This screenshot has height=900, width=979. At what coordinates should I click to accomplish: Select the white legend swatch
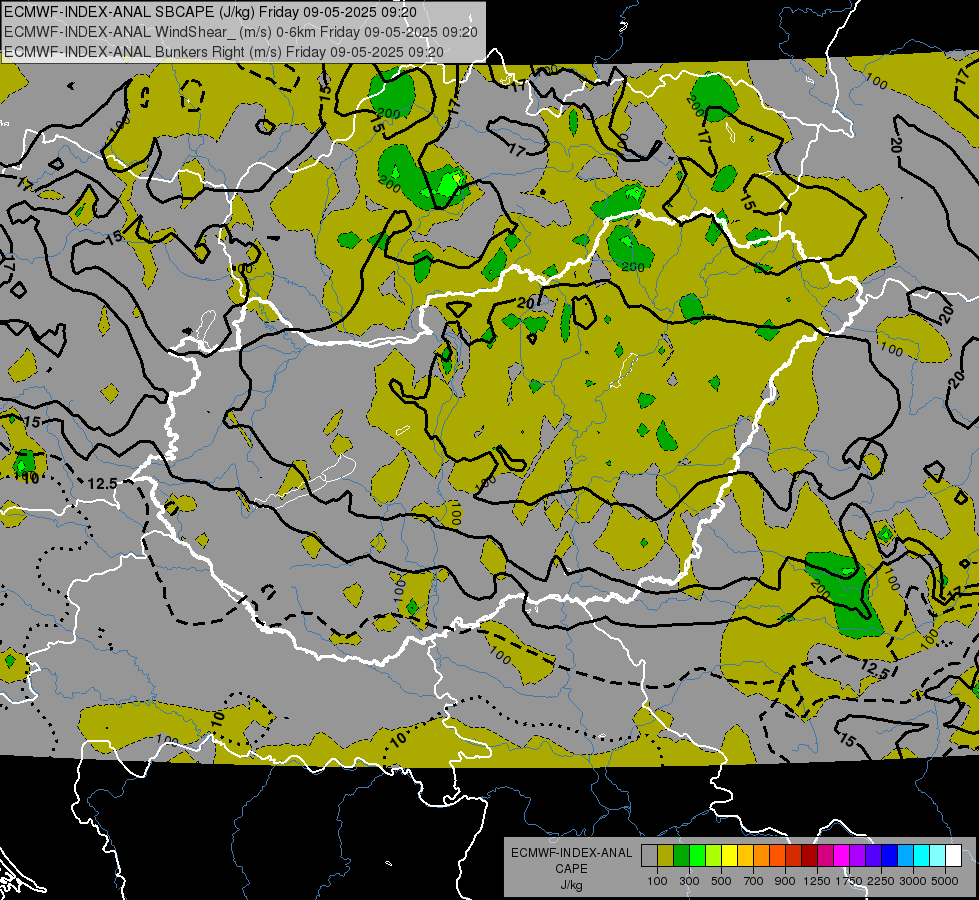pos(953,856)
